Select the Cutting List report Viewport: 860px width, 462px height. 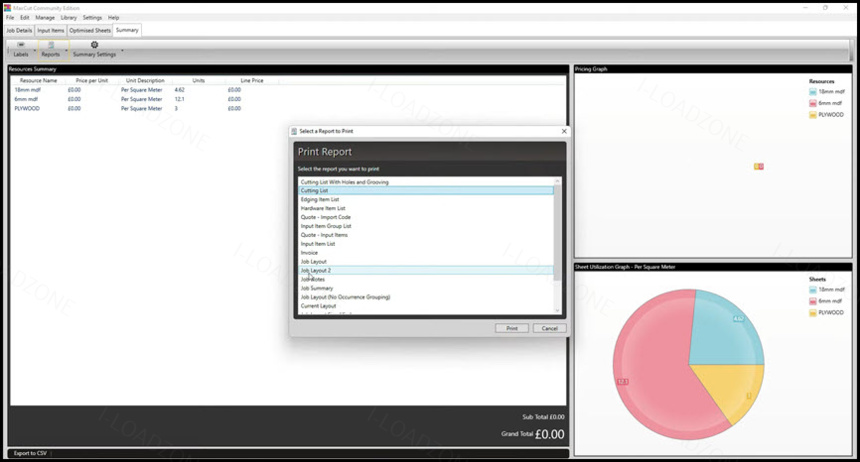click(426, 190)
